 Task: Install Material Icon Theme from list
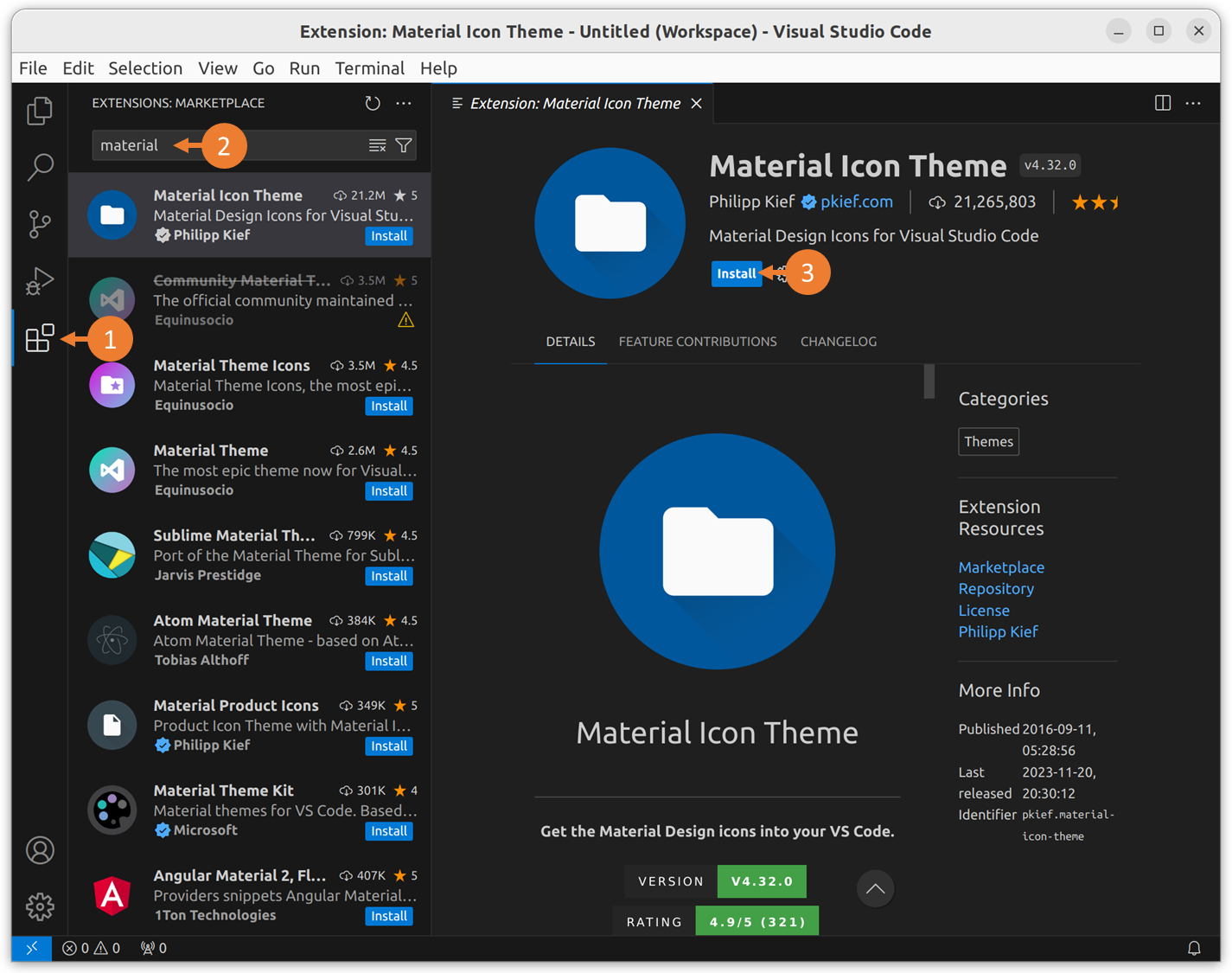pyautogui.click(x=389, y=236)
